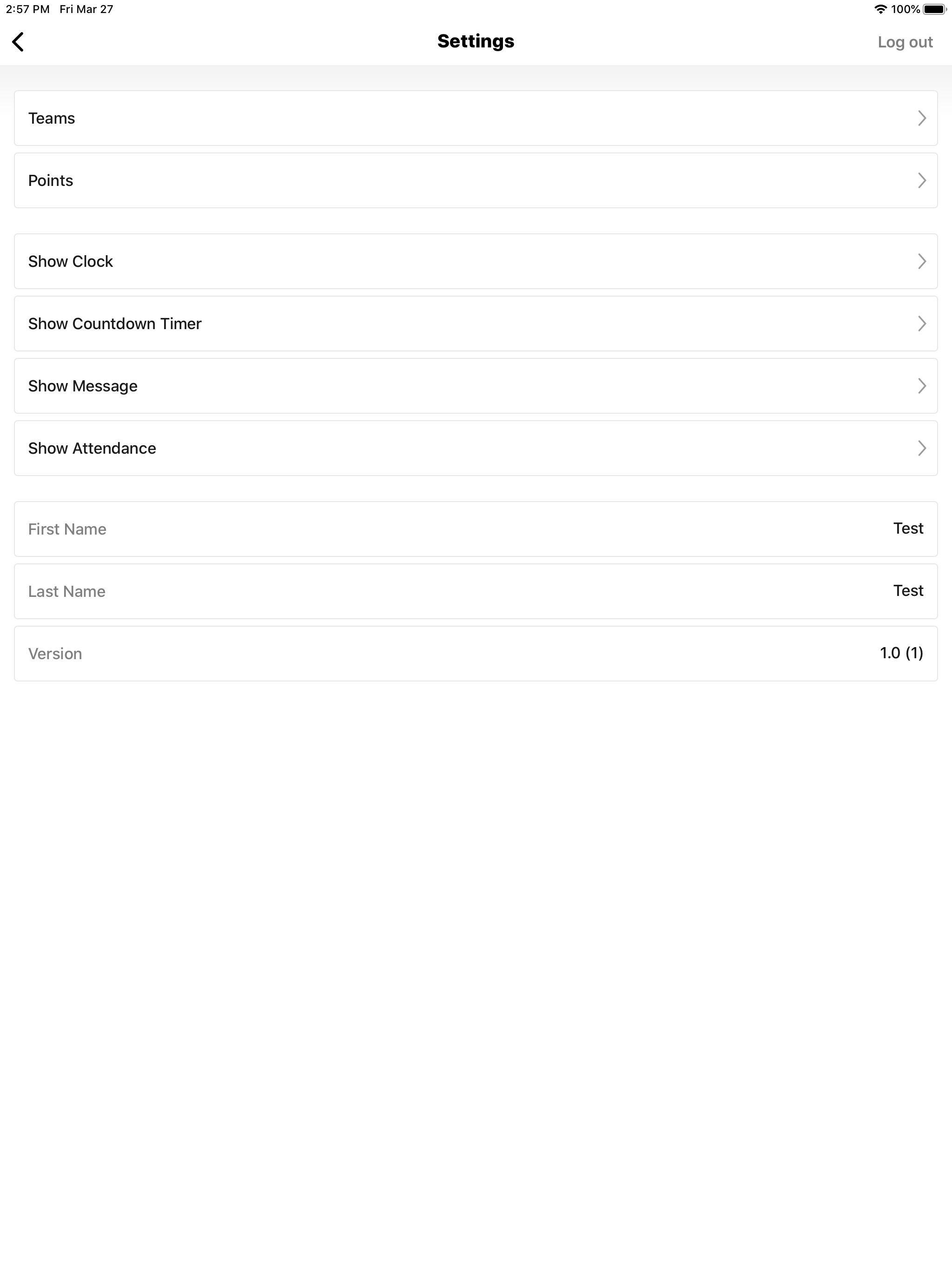The height and width of the screenshot is (1270, 952).
Task: Click the Show Countdown Timer chevron
Action: [922, 324]
